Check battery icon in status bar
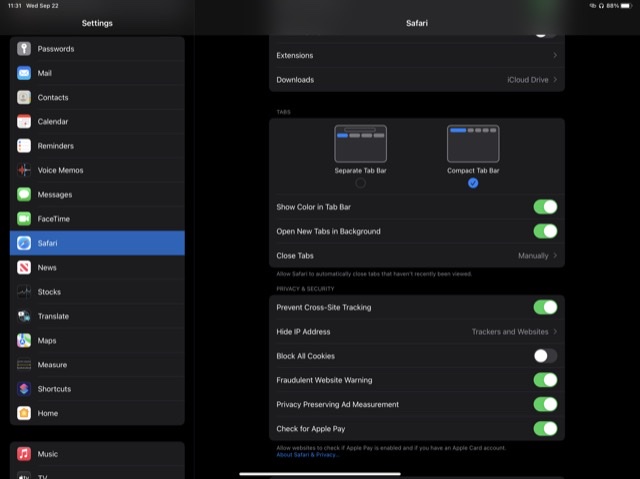Viewport: 640px width, 479px height. tap(626, 6)
